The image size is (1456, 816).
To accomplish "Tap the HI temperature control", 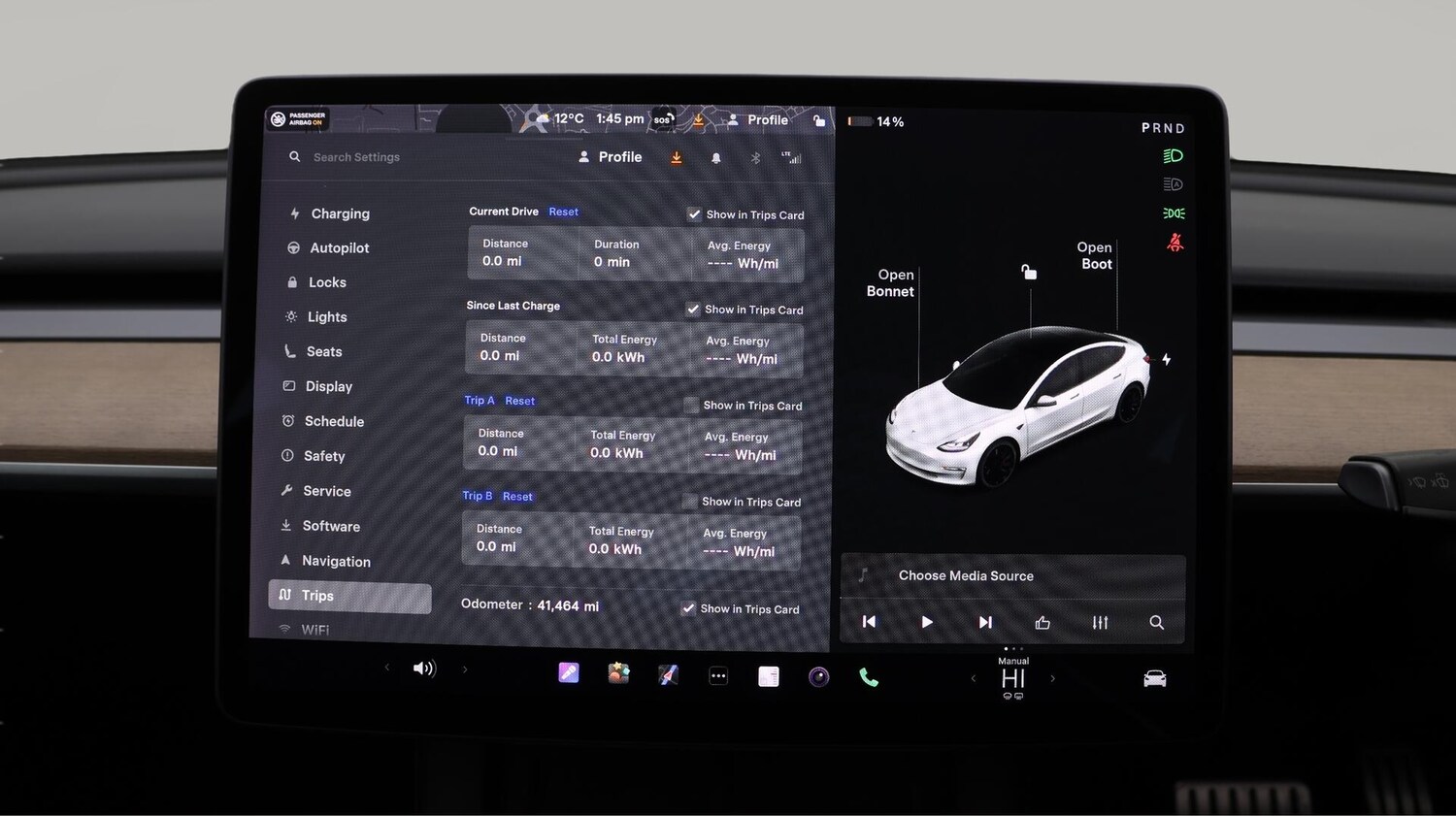I will [1012, 679].
